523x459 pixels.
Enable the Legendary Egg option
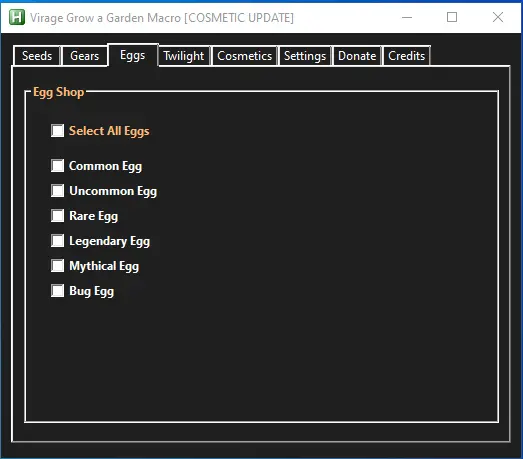point(58,241)
